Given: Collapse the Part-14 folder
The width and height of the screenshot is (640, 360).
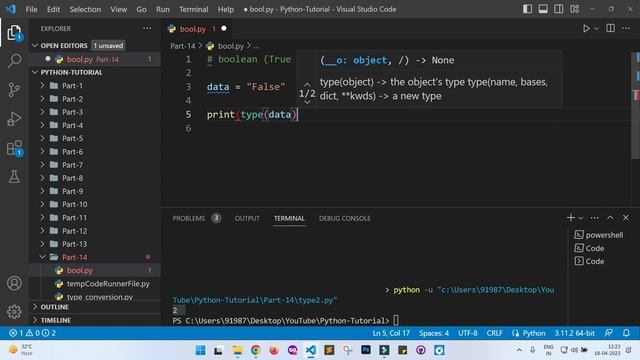Looking at the screenshot, I should coord(74,257).
